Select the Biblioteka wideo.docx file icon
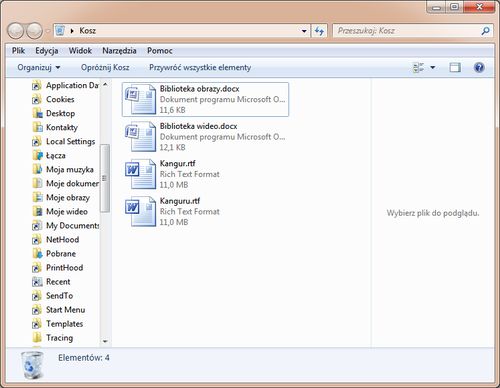 tap(141, 137)
